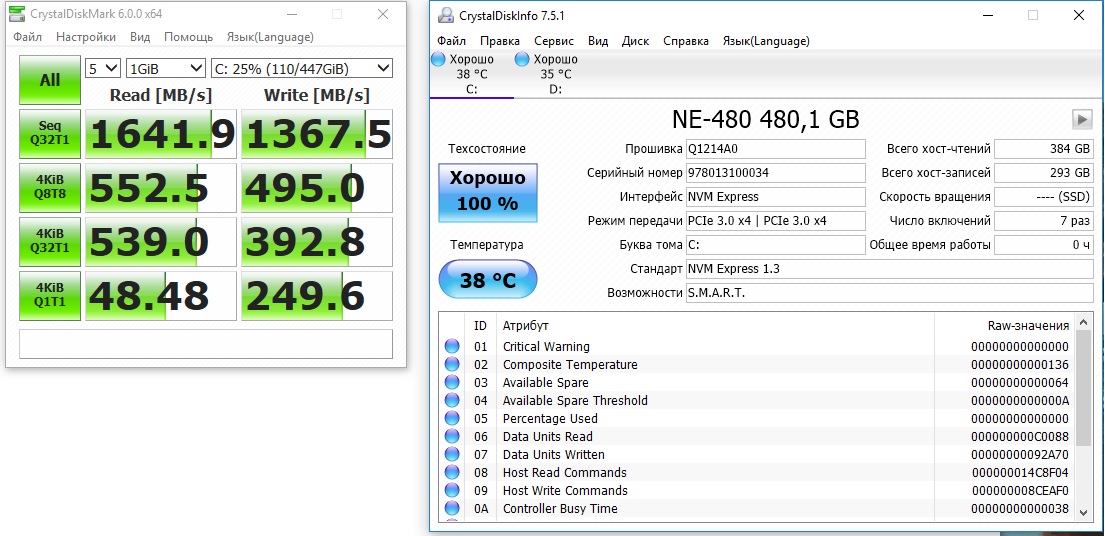
Task: Click the Controller Busy Time status orb
Action: pos(452,509)
